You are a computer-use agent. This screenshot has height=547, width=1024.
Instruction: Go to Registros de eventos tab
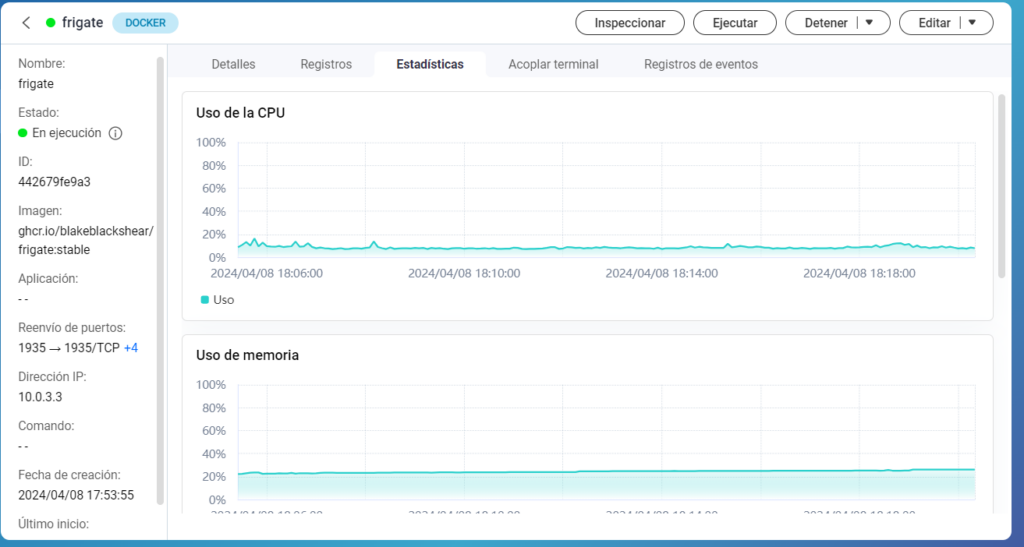700,64
